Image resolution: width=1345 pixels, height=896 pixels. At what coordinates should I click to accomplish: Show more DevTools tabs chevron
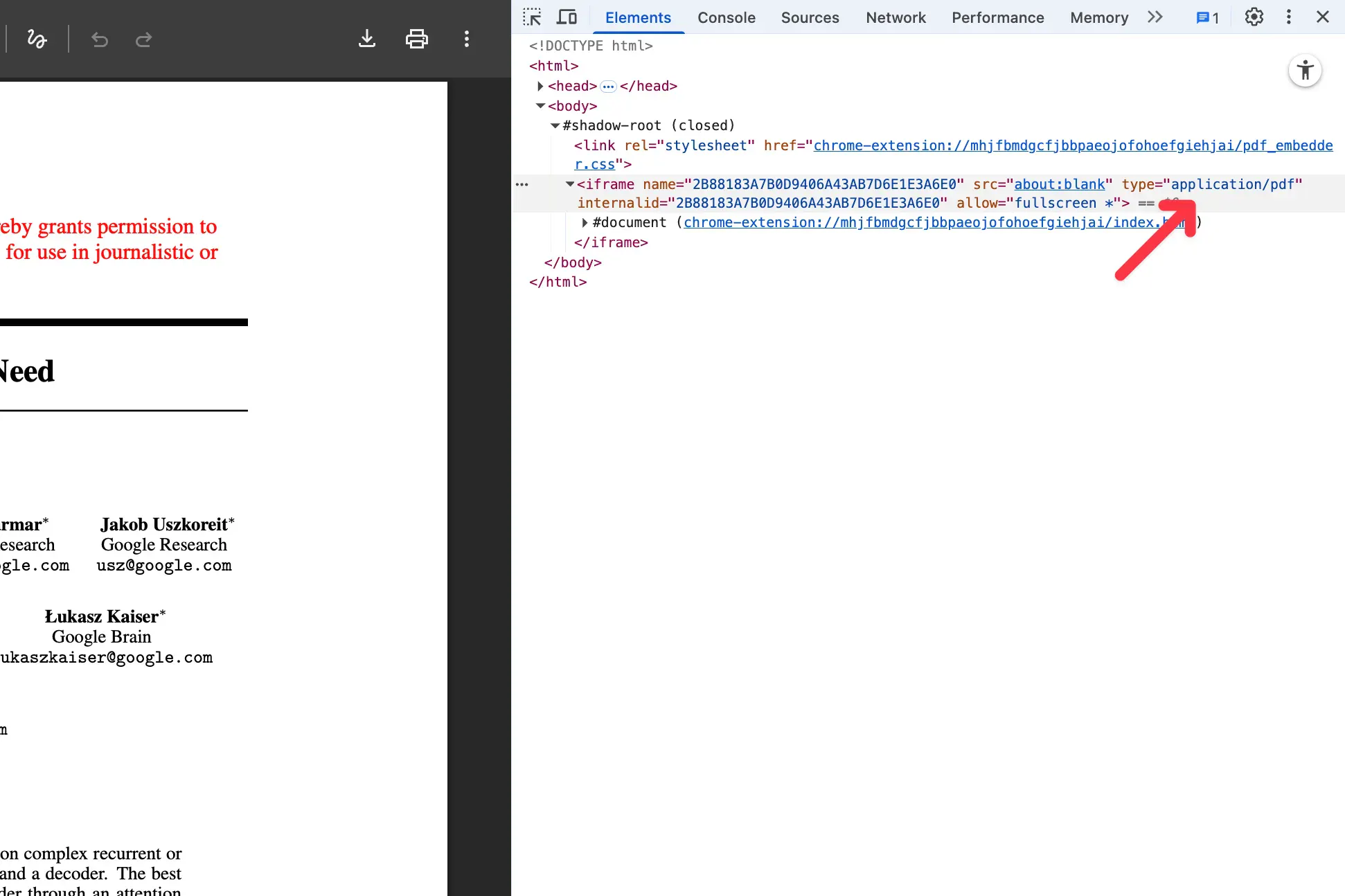point(1155,17)
